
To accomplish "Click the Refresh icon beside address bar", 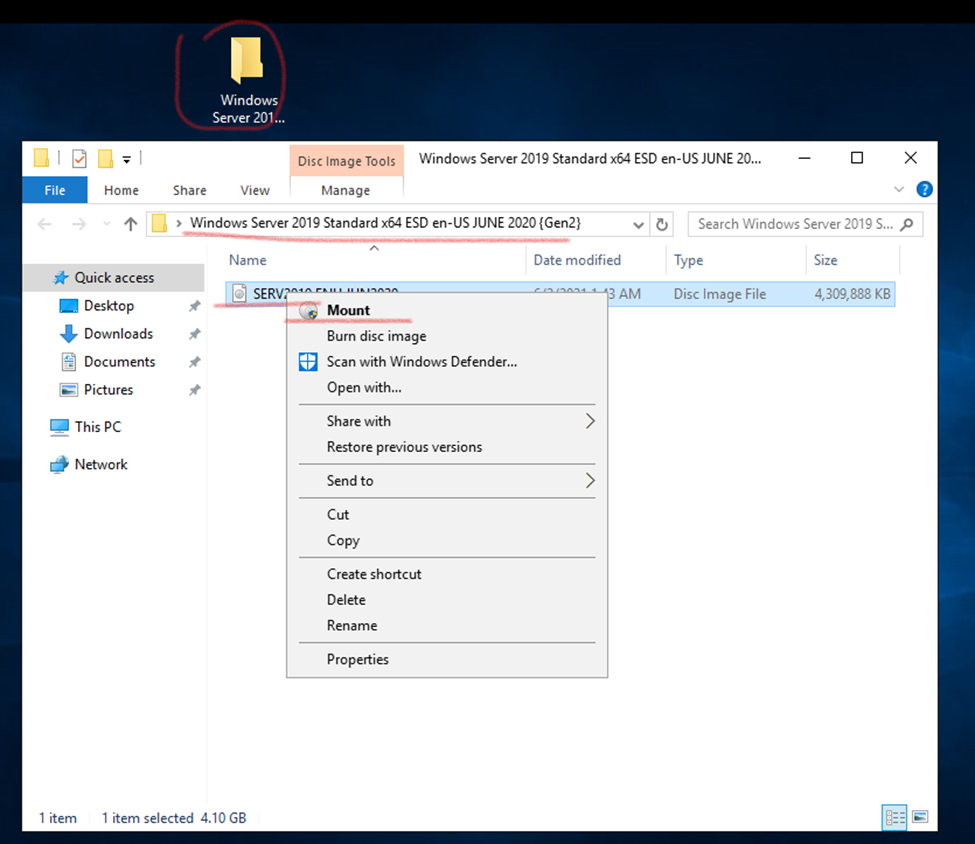I will [x=661, y=224].
